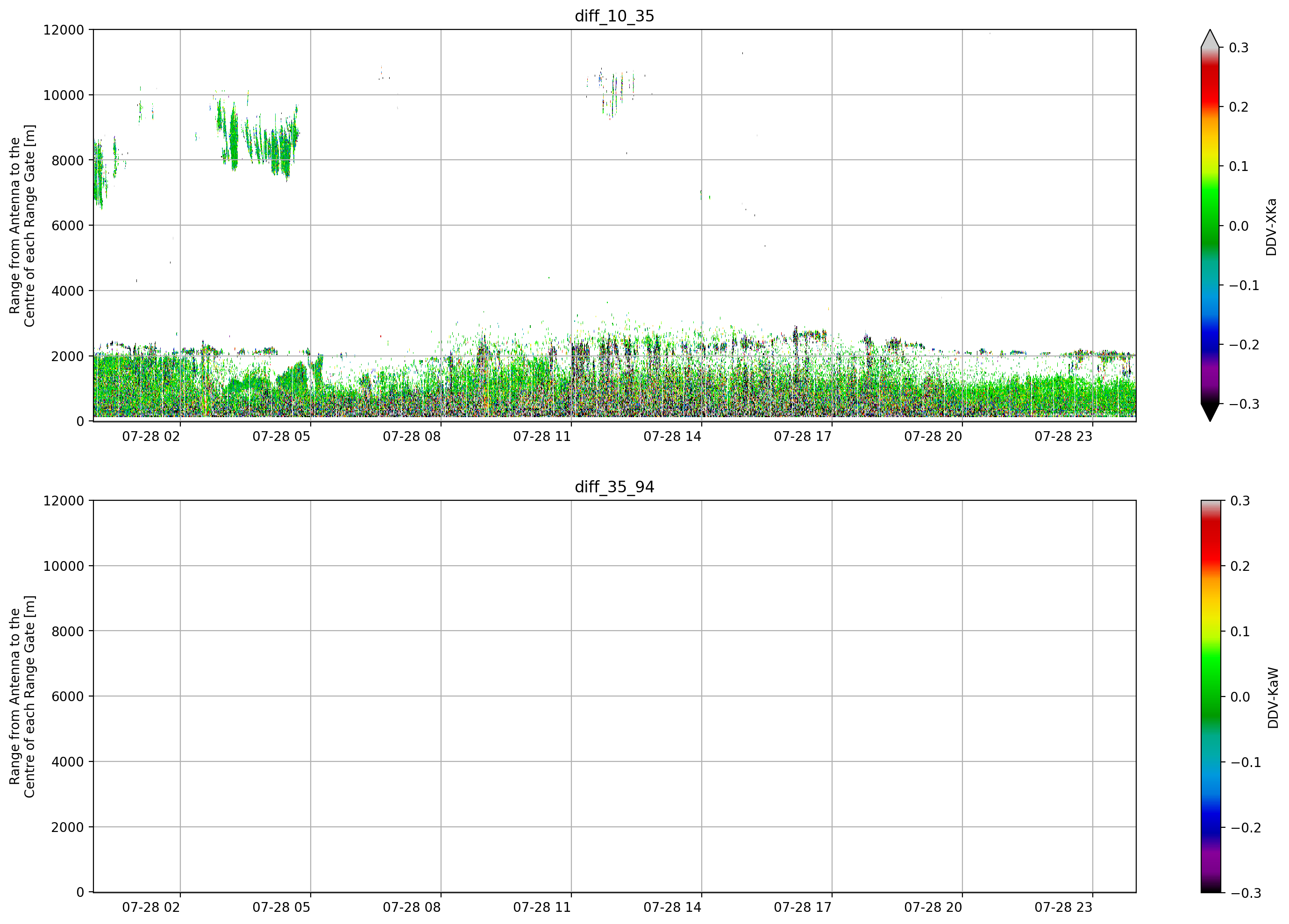1289x924 pixels.
Task: Click the 8000 tick on diff_35_94 y-axis
Action: click(68, 632)
